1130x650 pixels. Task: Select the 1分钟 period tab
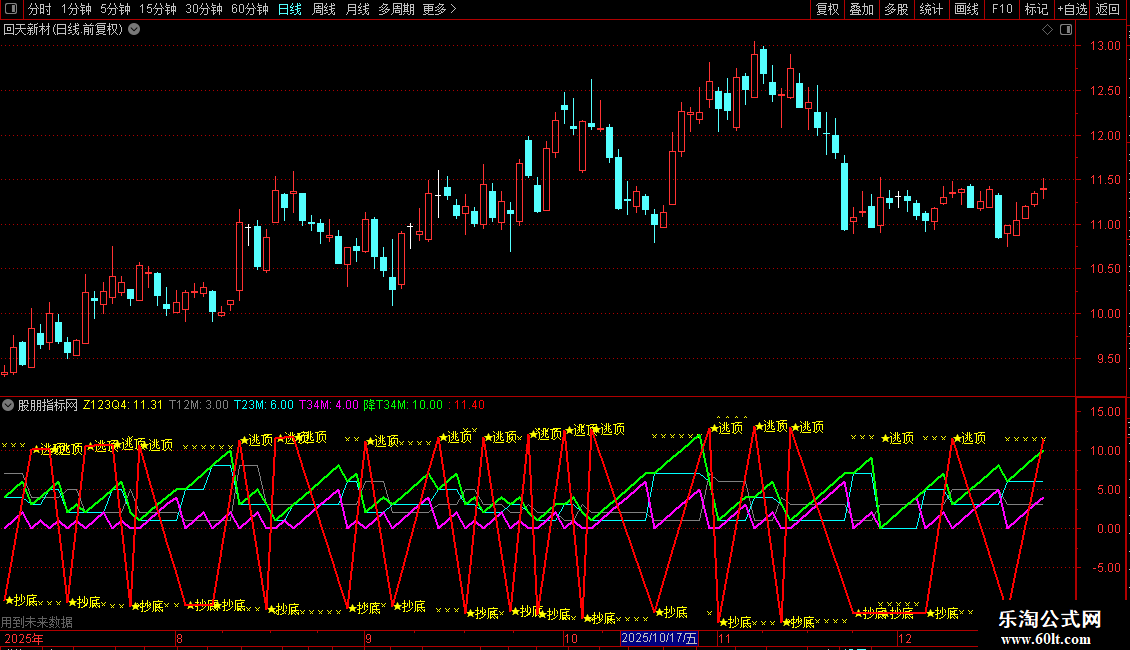coord(76,9)
